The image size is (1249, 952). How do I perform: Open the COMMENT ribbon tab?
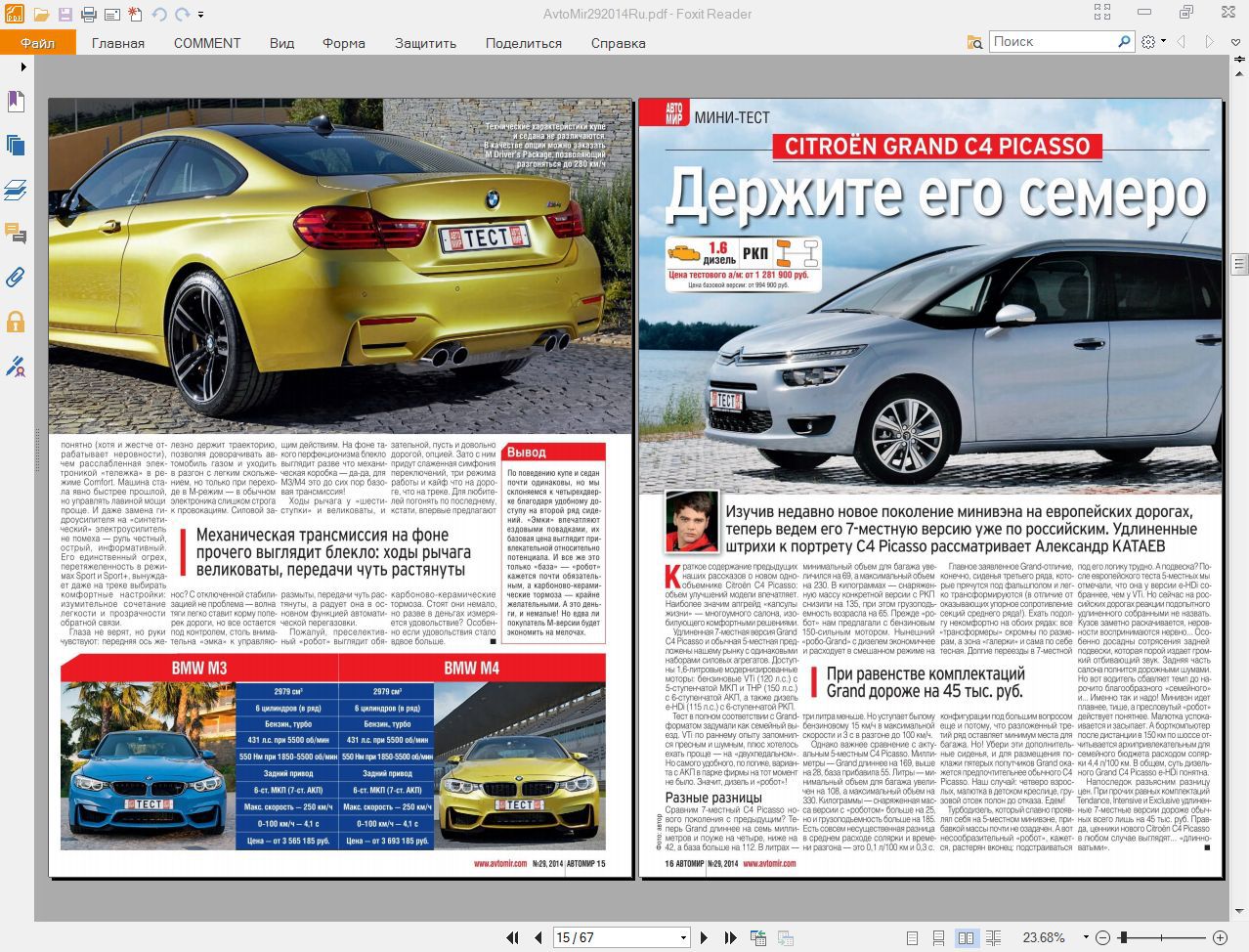tap(207, 43)
